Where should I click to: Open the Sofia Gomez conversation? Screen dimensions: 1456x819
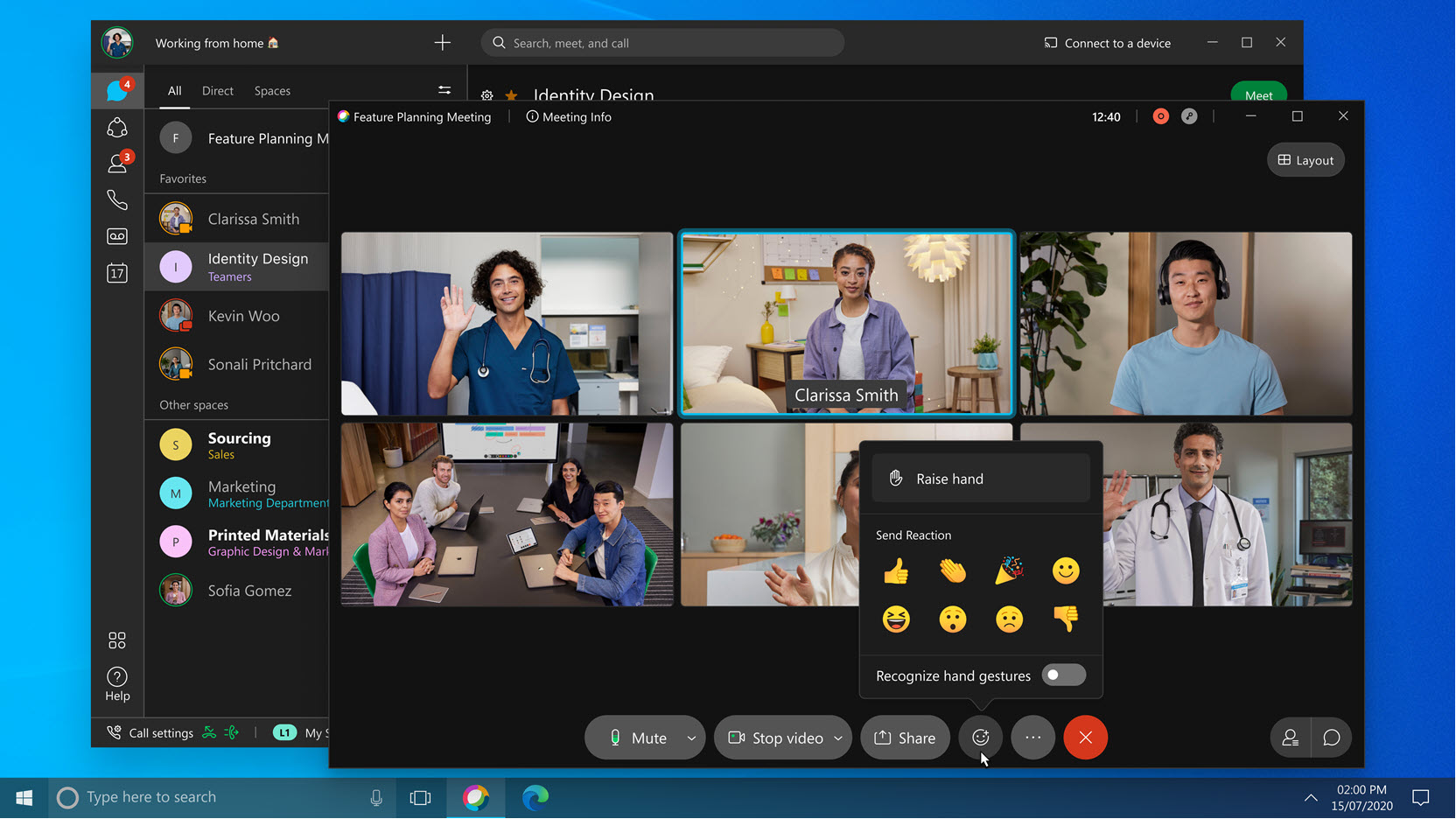(237, 591)
